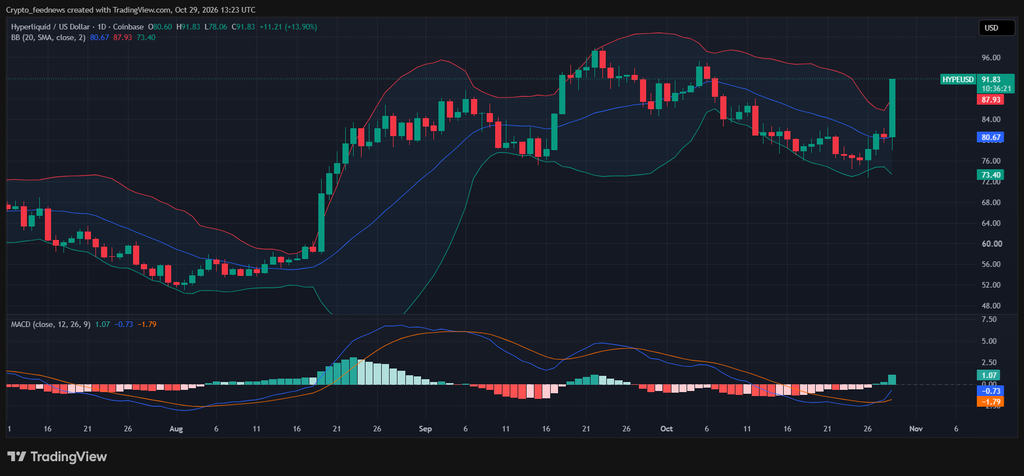This screenshot has height=476, width=1024.
Task: Click the green 1.07 value in MACD legend
Action: coord(102,324)
